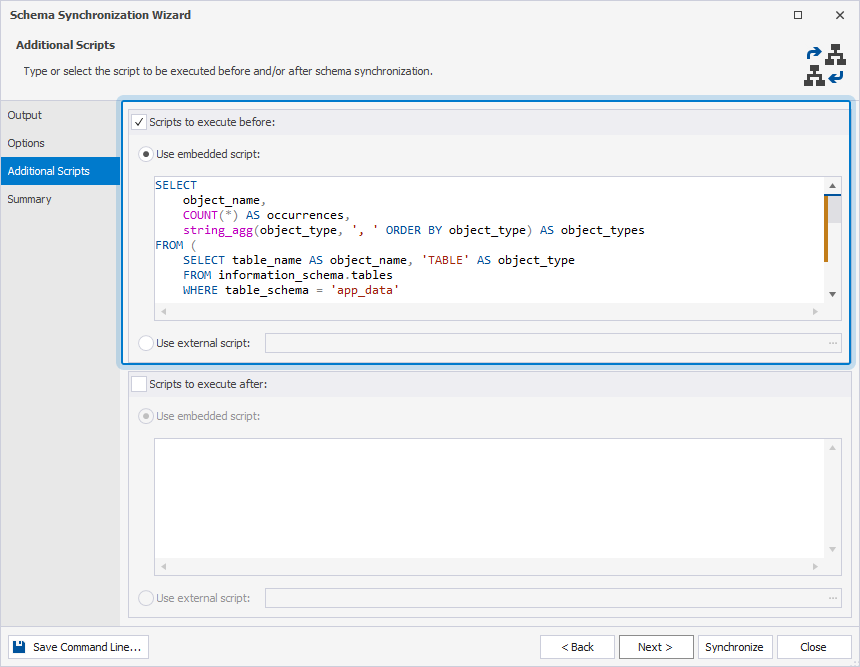Click the Save Command Line button

78,647
